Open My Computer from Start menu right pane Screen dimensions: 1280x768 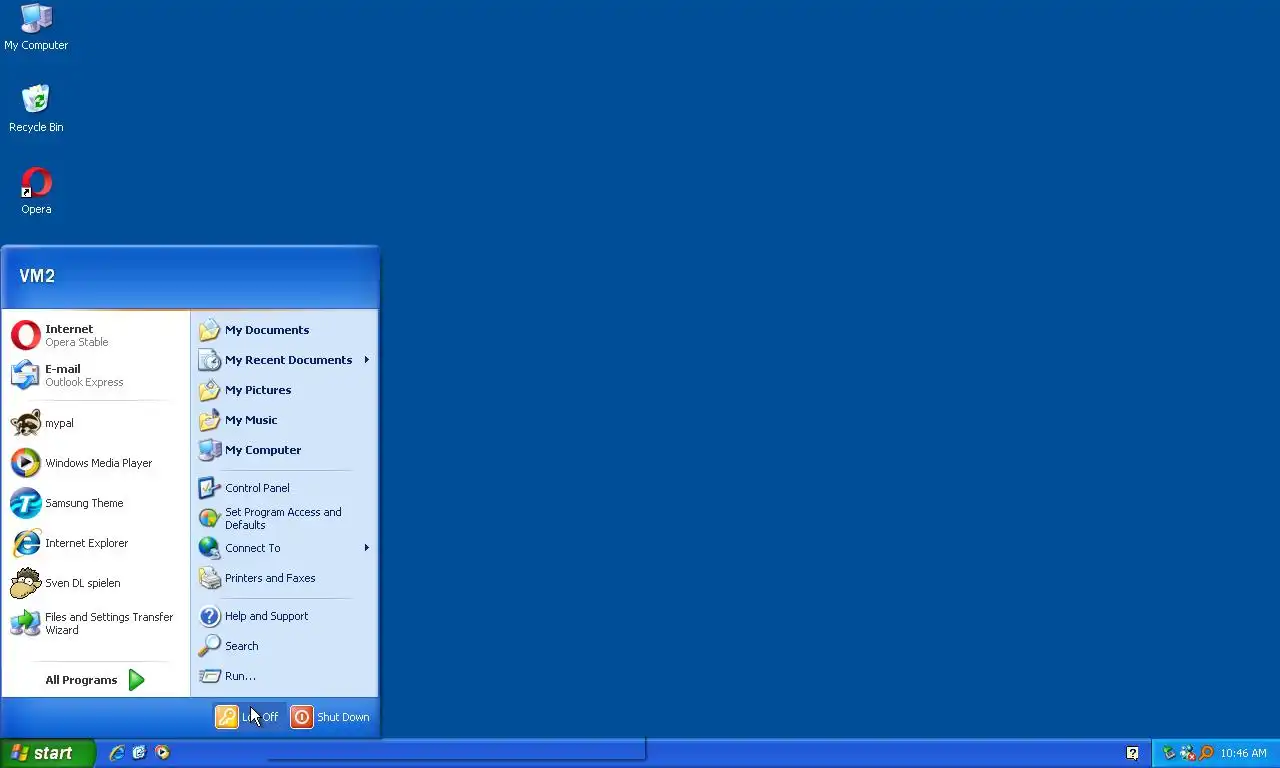[x=284, y=450]
